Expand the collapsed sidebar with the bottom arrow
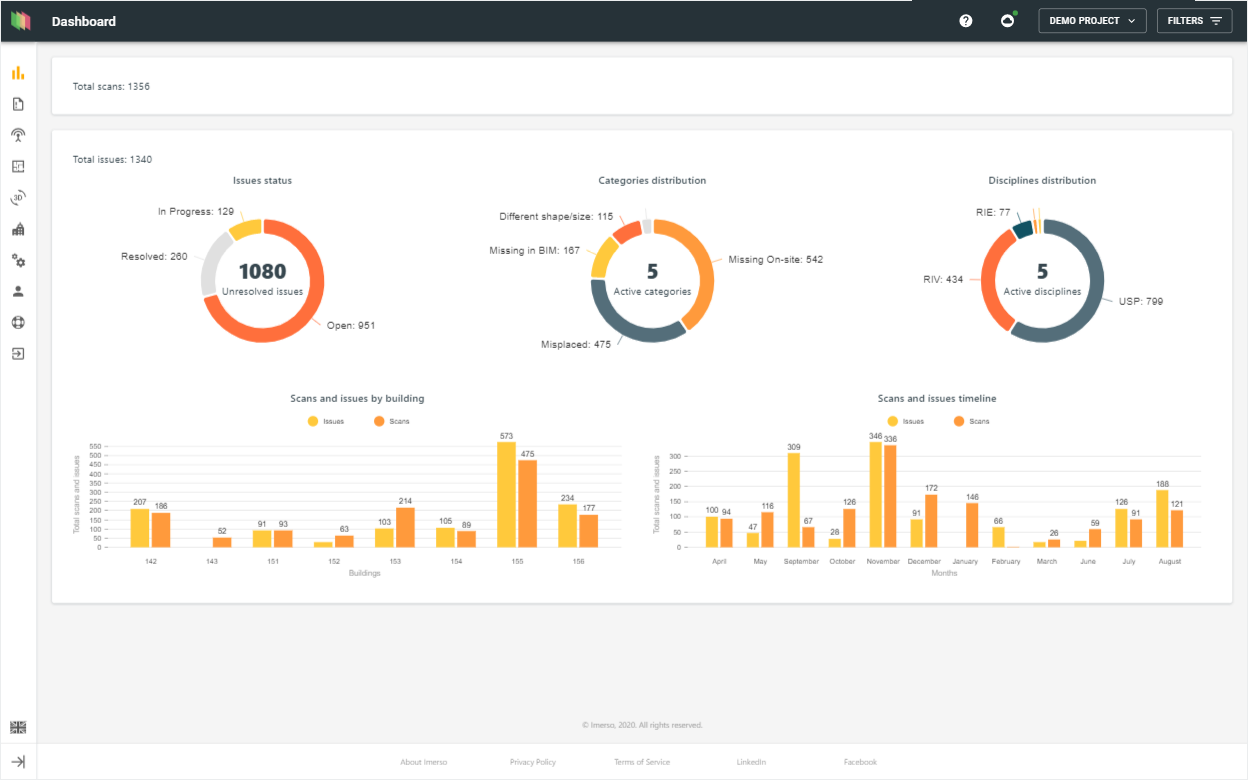Screen dimensions: 1248x780 (x=17, y=761)
